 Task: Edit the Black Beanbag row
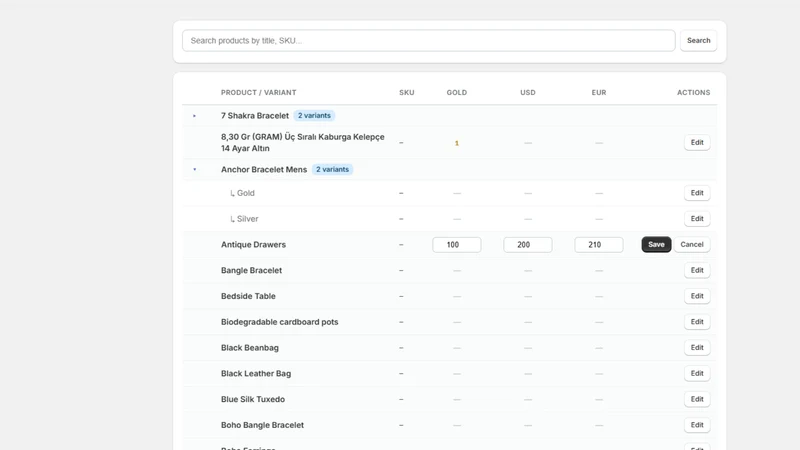click(697, 347)
